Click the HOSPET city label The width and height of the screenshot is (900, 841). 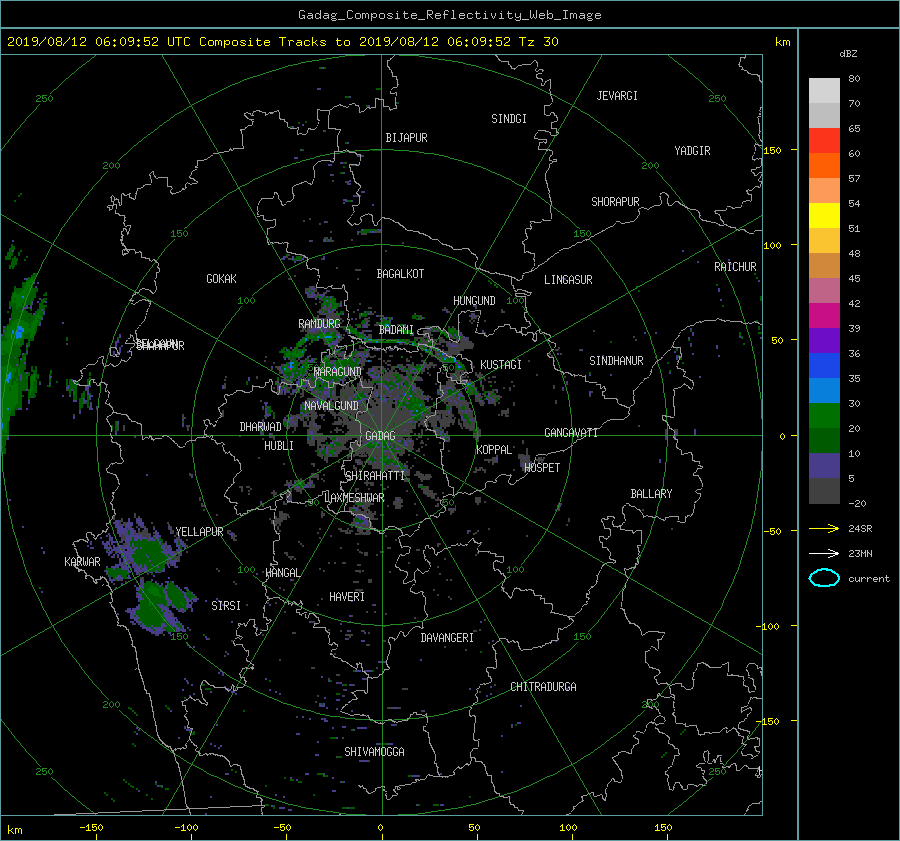tap(542, 468)
